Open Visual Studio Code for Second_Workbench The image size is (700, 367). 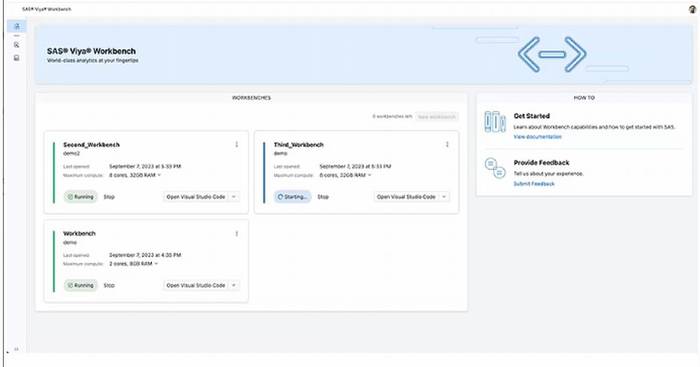point(196,197)
